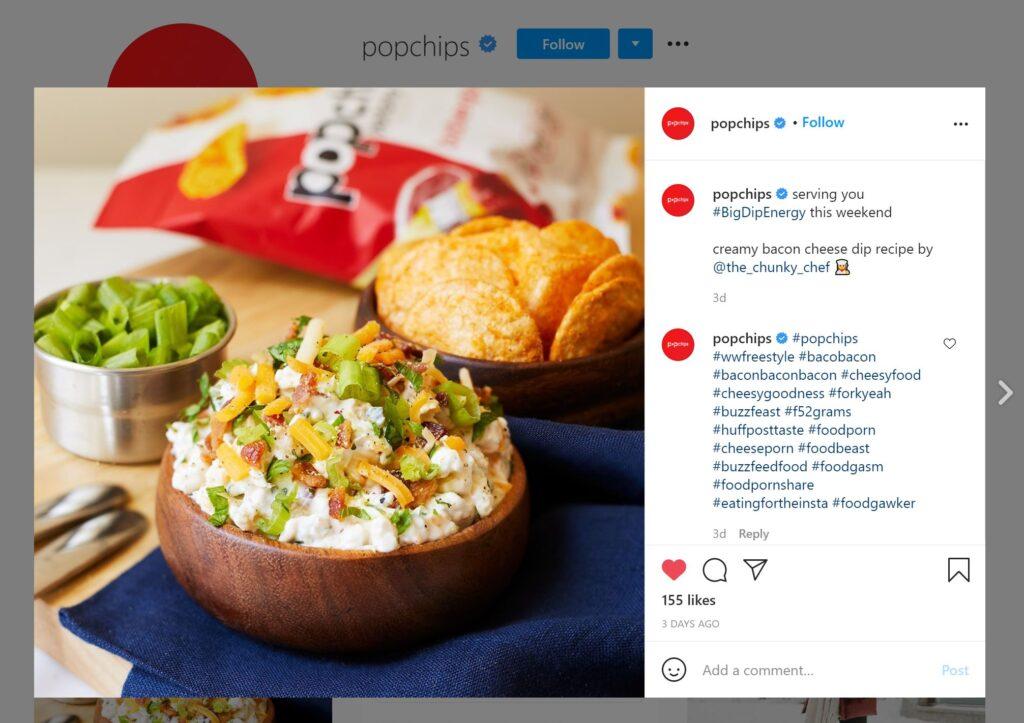
Task: Open emoji picker smiley icon
Action: point(673,669)
